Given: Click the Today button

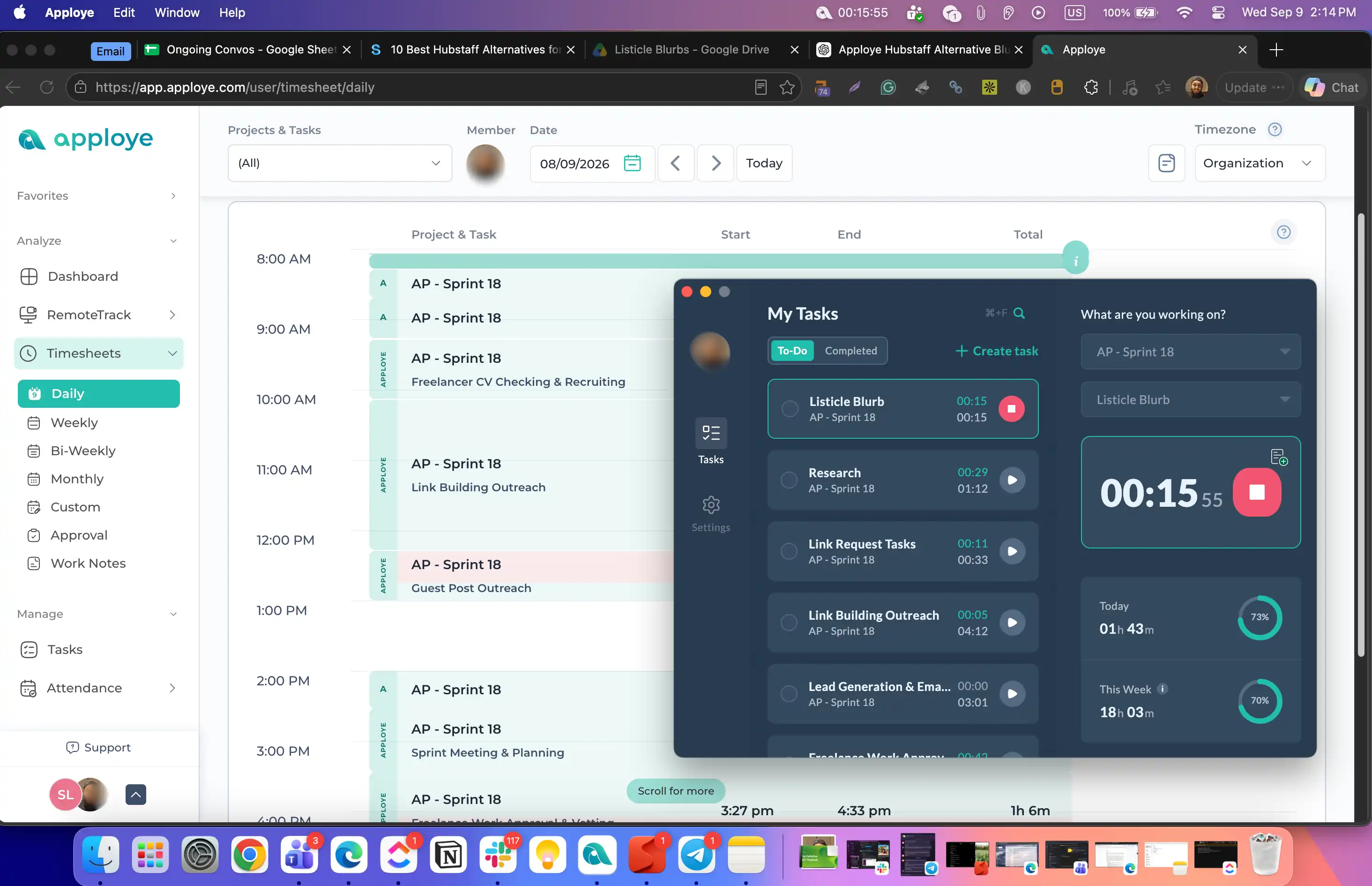Looking at the screenshot, I should coord(764,164).
